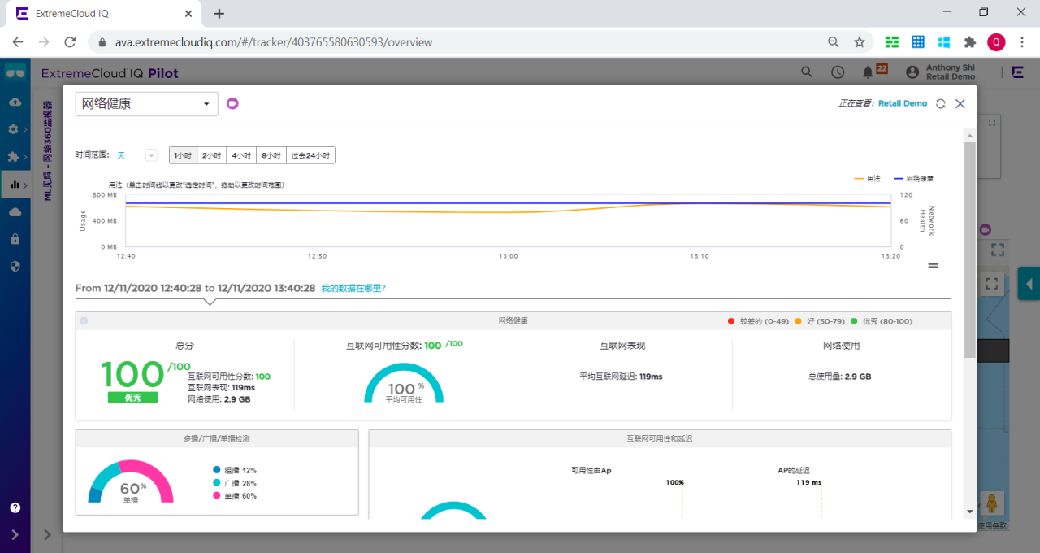Expand the secondary panel arrow beside the sidebar
Viewport: 1040px width, 553px height.
[x=47, y=534]
